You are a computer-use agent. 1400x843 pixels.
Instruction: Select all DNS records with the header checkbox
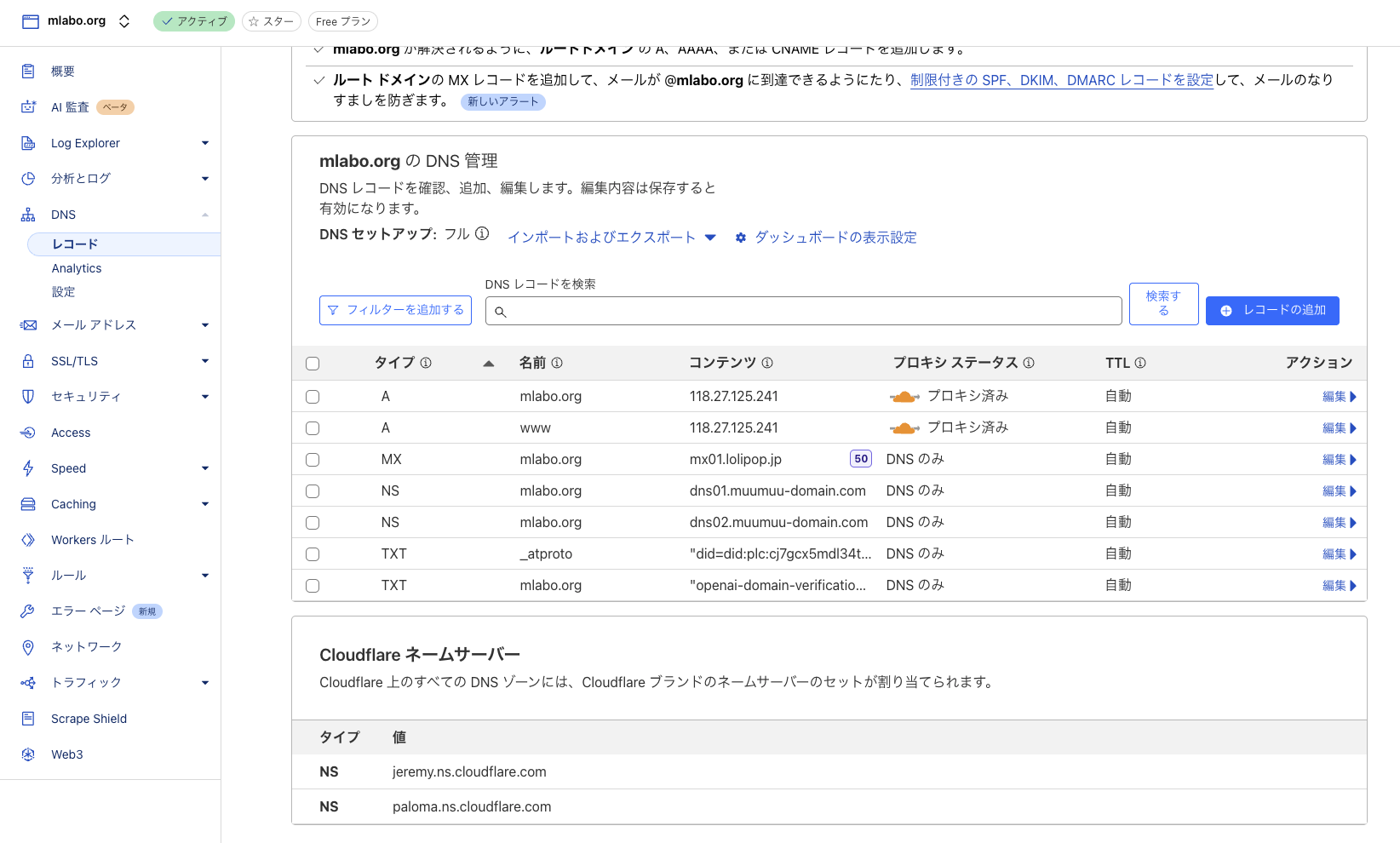click(x=313, y=363)
